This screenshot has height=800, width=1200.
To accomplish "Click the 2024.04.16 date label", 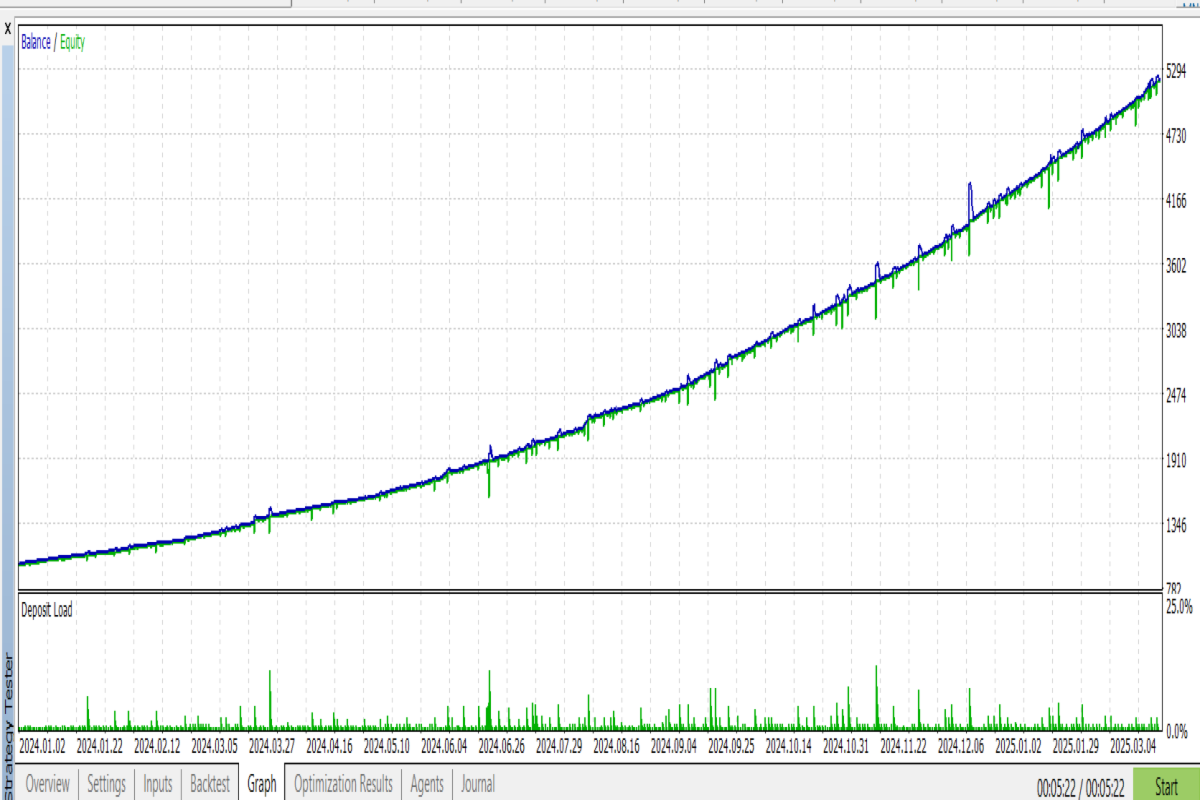I will 329,745.
